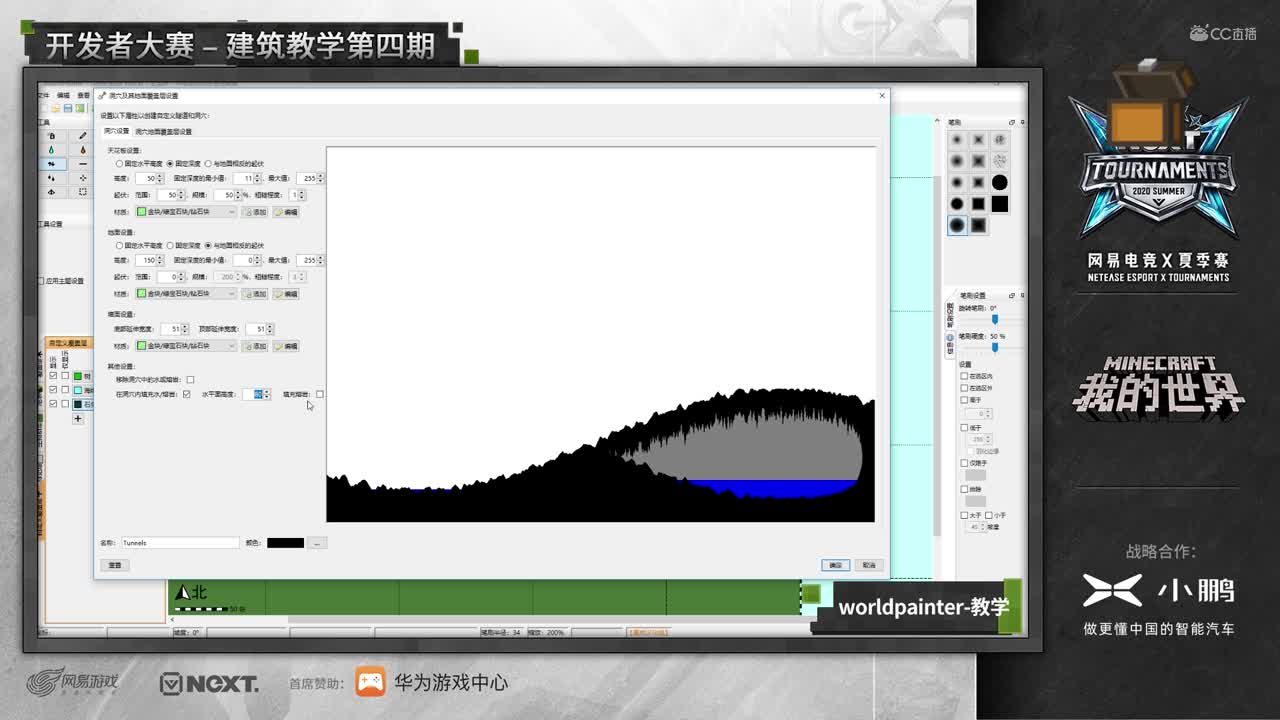Screen dimensions: 1280x720
Task: Cancel the dialog with 取消
Action: 869,565
